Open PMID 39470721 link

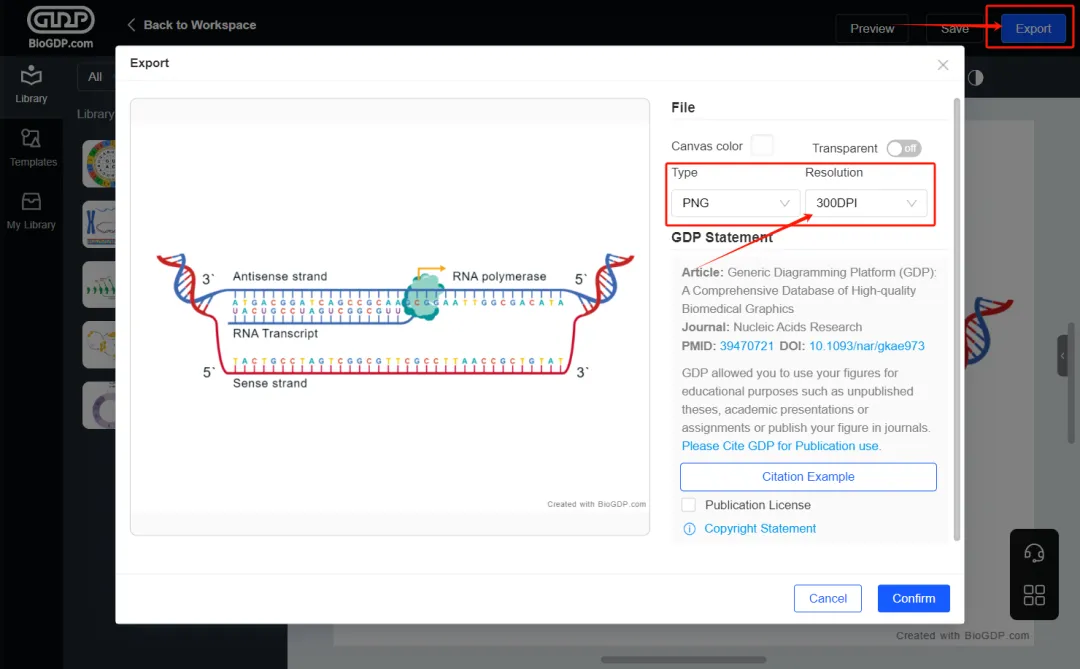pyautogui.click(x=747, y=346)
